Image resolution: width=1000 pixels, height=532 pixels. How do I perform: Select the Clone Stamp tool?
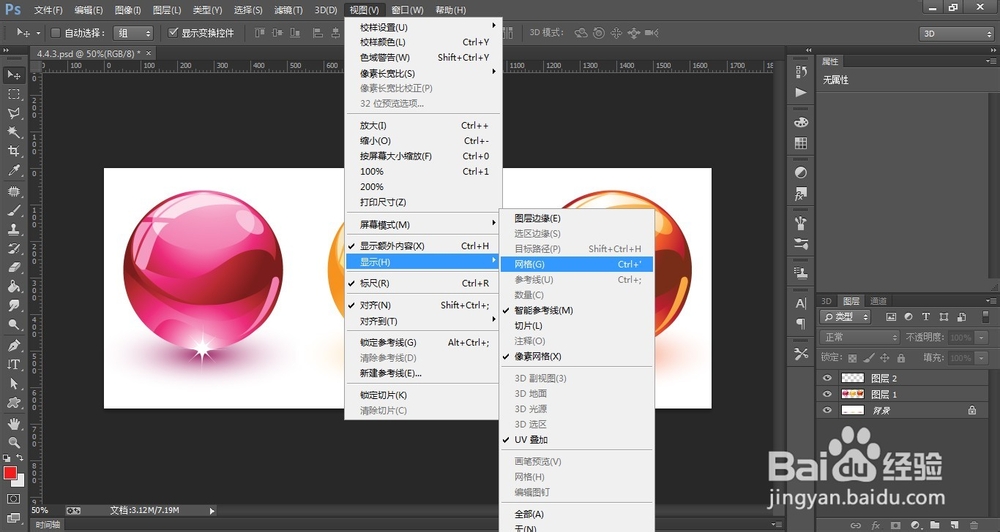(13, 230)
